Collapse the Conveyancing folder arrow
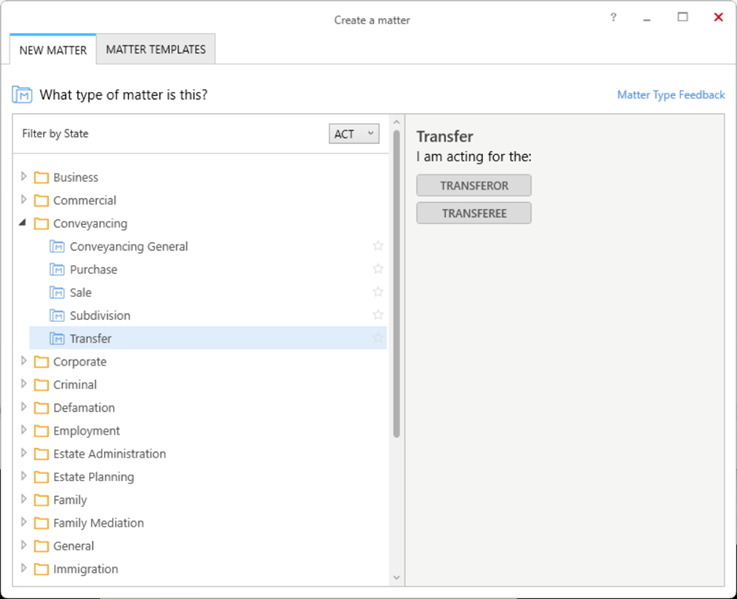Viewport: 737px width, 599px height. pyautogui.click(x=23, y=223)
